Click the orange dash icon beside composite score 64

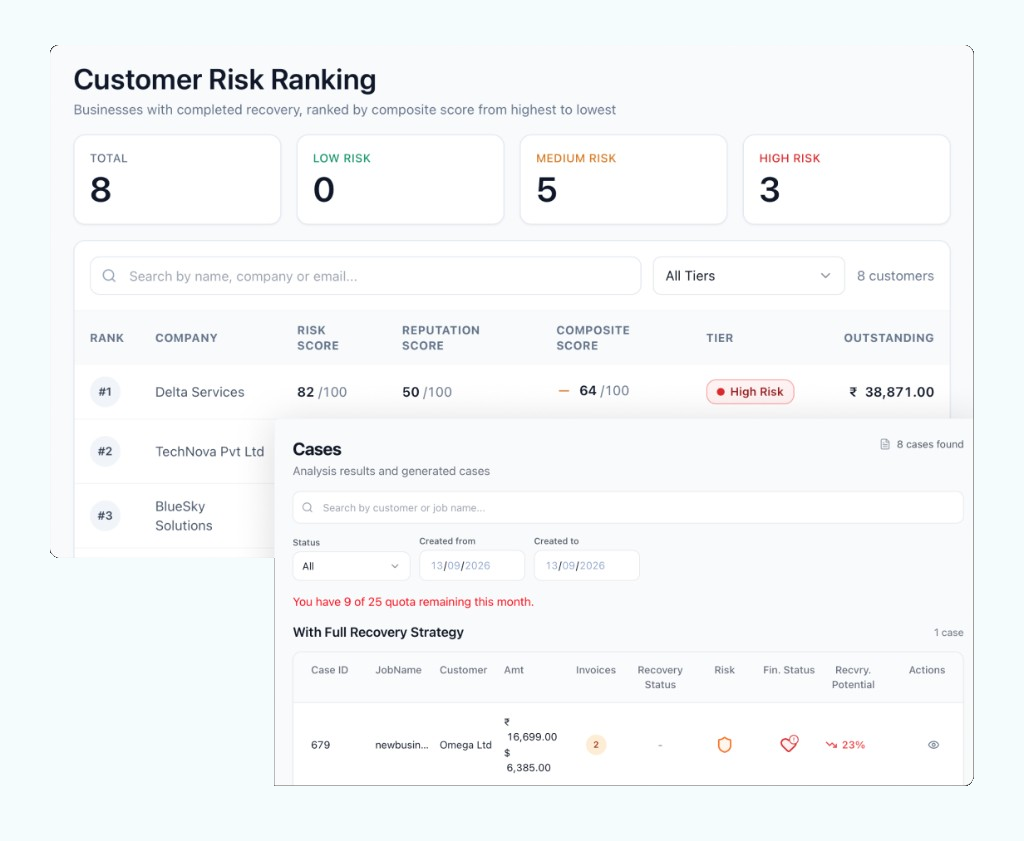coord(564,391)
